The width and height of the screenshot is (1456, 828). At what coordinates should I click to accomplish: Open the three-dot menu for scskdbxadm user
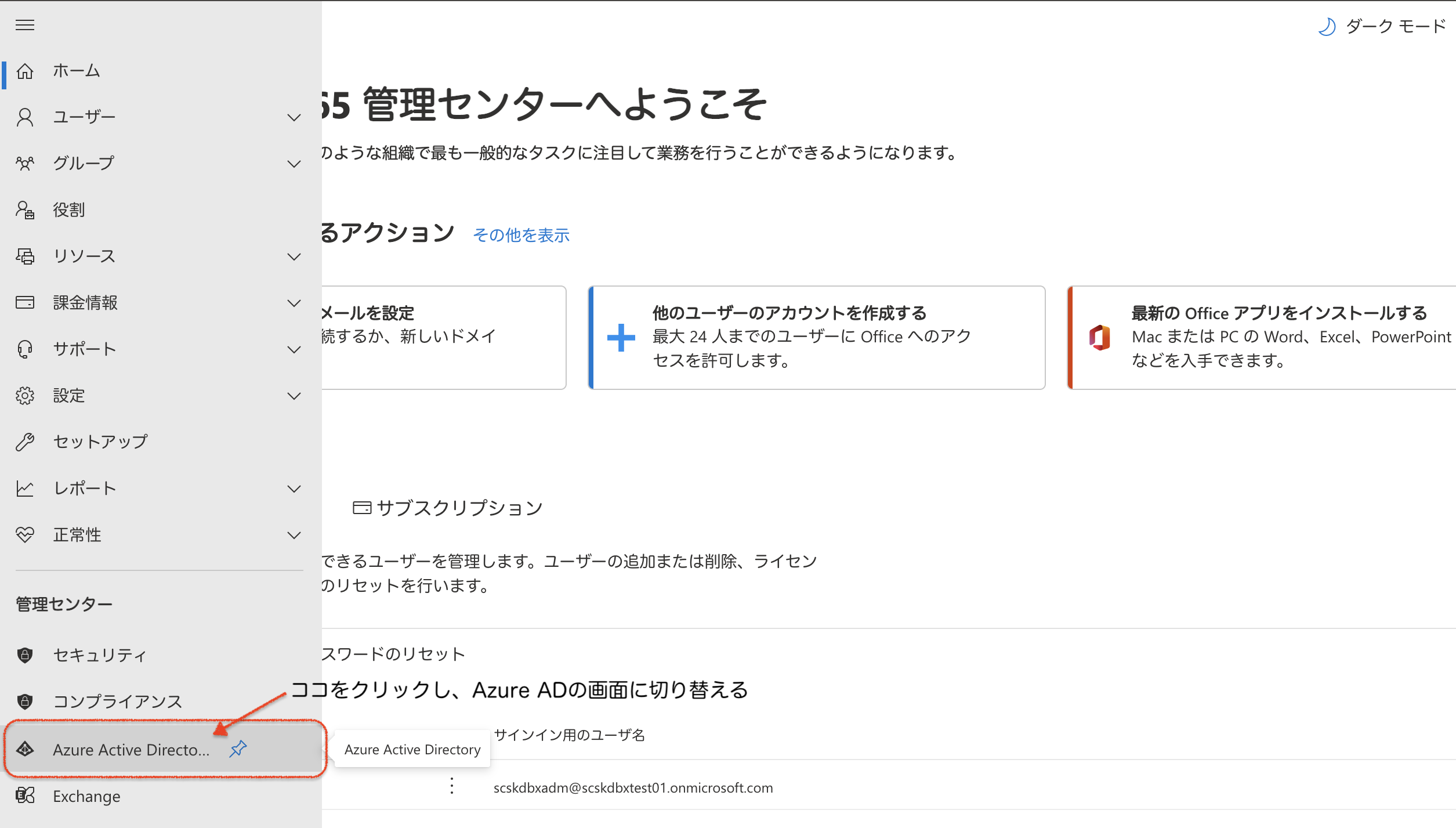point(452,786)
